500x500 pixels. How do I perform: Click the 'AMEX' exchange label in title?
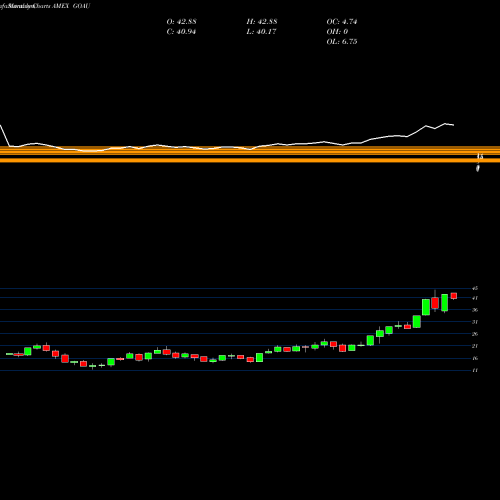tap(60, 6)
